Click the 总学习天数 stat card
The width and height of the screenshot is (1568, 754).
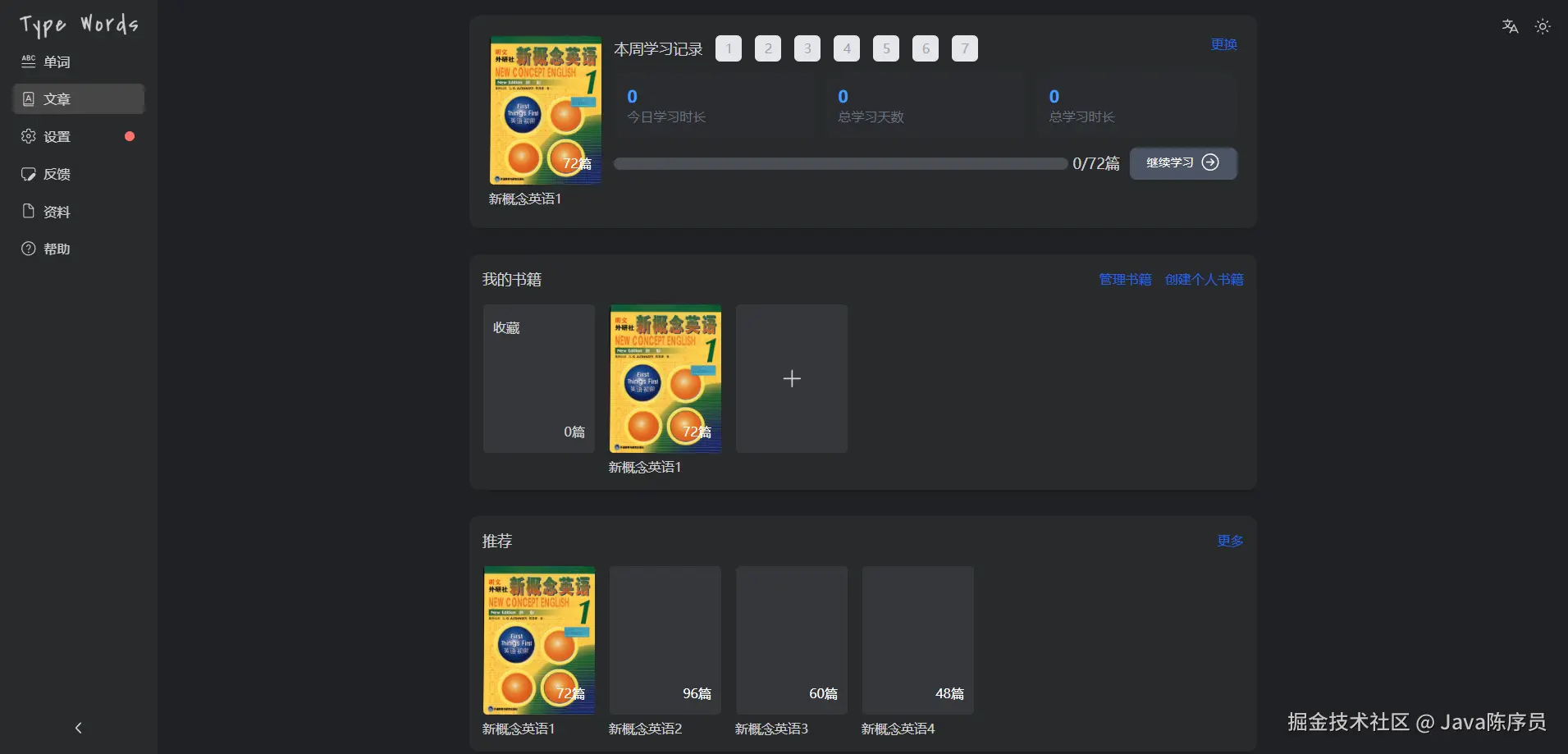(926, 106)
